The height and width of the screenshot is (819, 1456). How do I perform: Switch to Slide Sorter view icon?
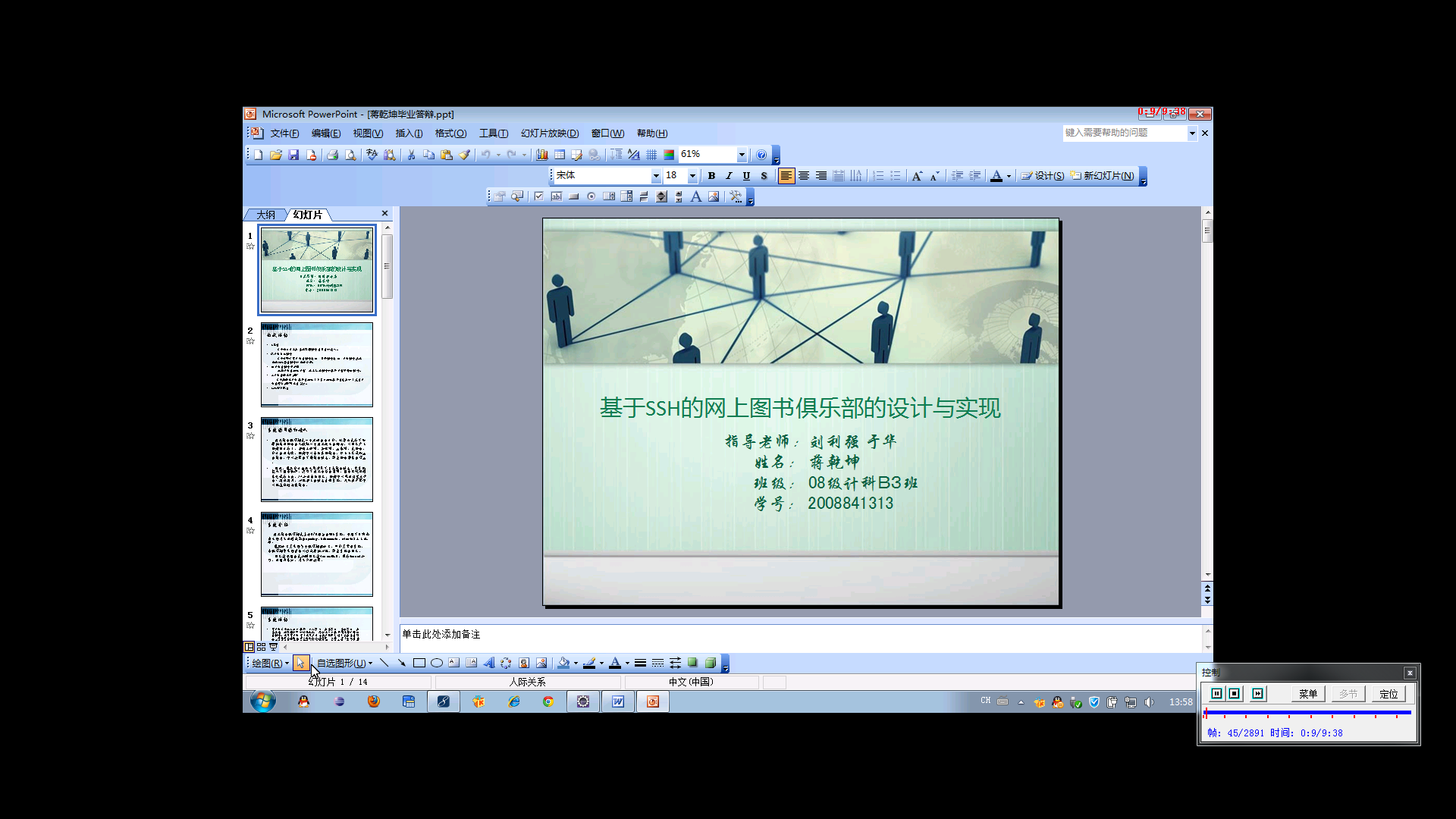coord(262,647)
